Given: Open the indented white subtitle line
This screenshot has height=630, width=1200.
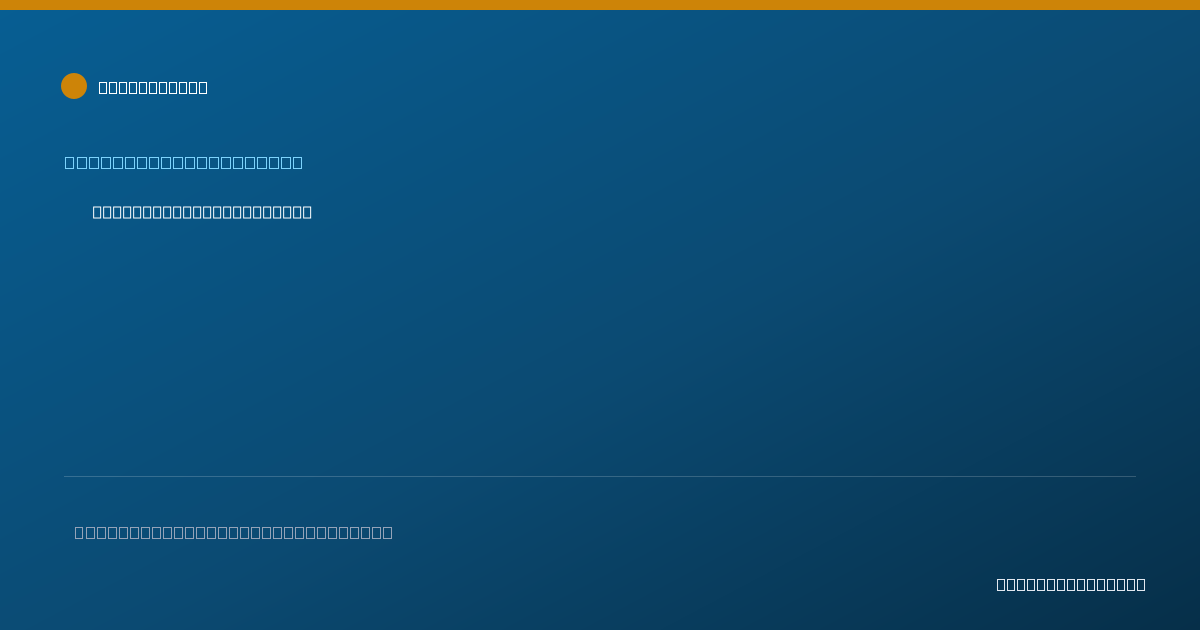Looking at the screenshot, I should click(x=202, y=212).
